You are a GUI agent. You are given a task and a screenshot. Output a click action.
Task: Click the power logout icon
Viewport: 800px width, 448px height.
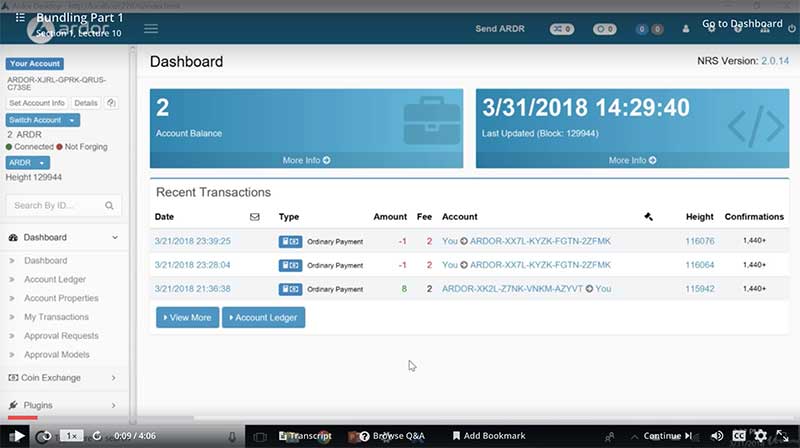coord(791,29)
